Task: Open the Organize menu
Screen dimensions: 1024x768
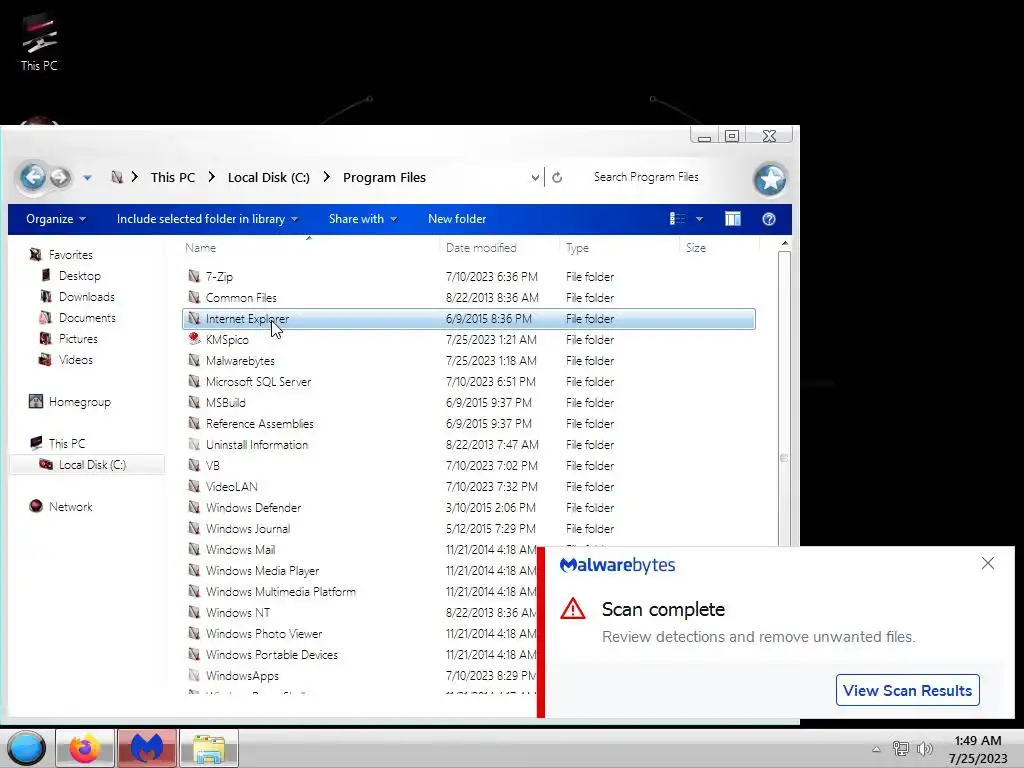Action: coord(56,219)
